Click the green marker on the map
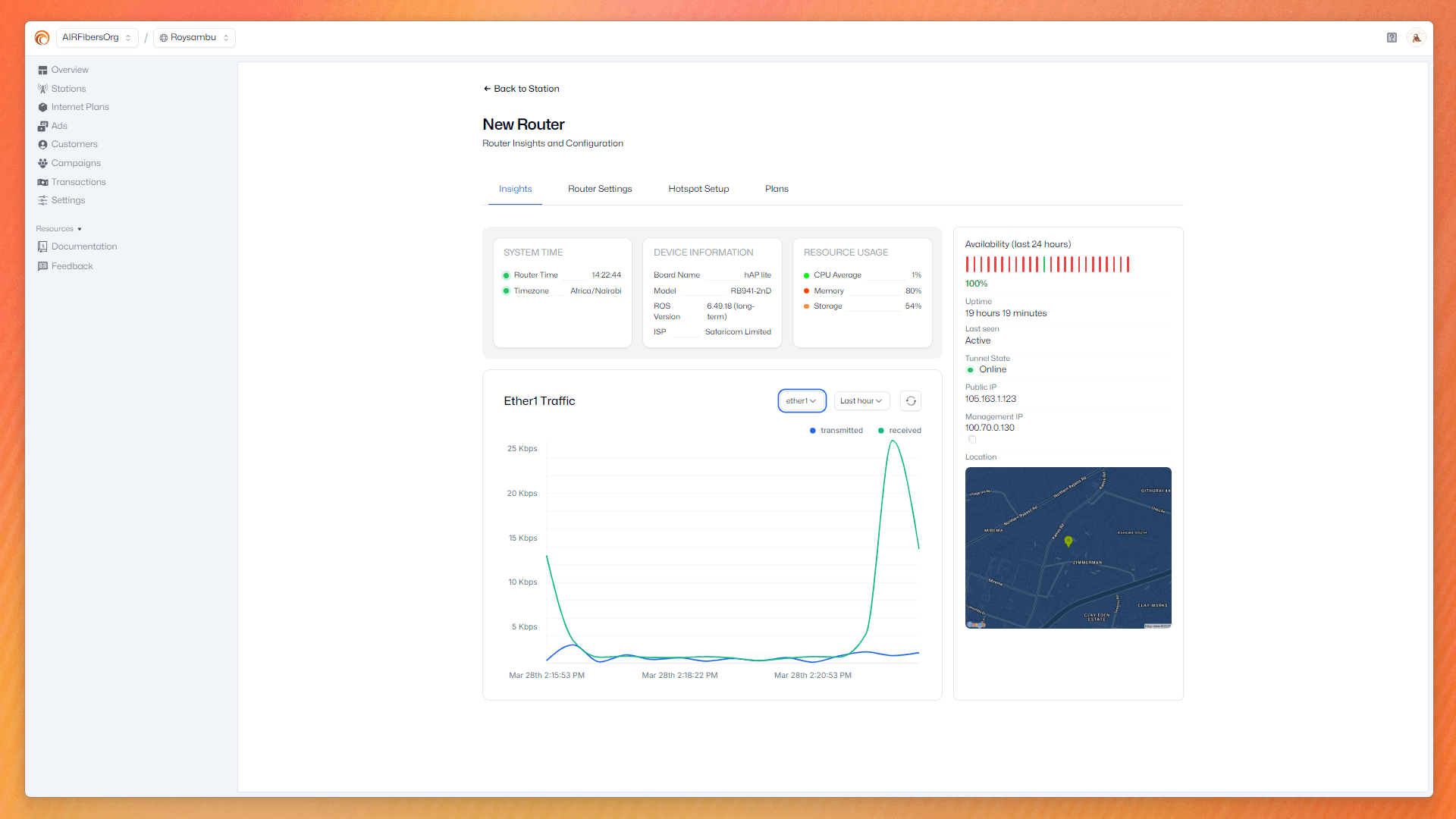The height and width of the screenshot is (819, 1456). coord(1068,541)
